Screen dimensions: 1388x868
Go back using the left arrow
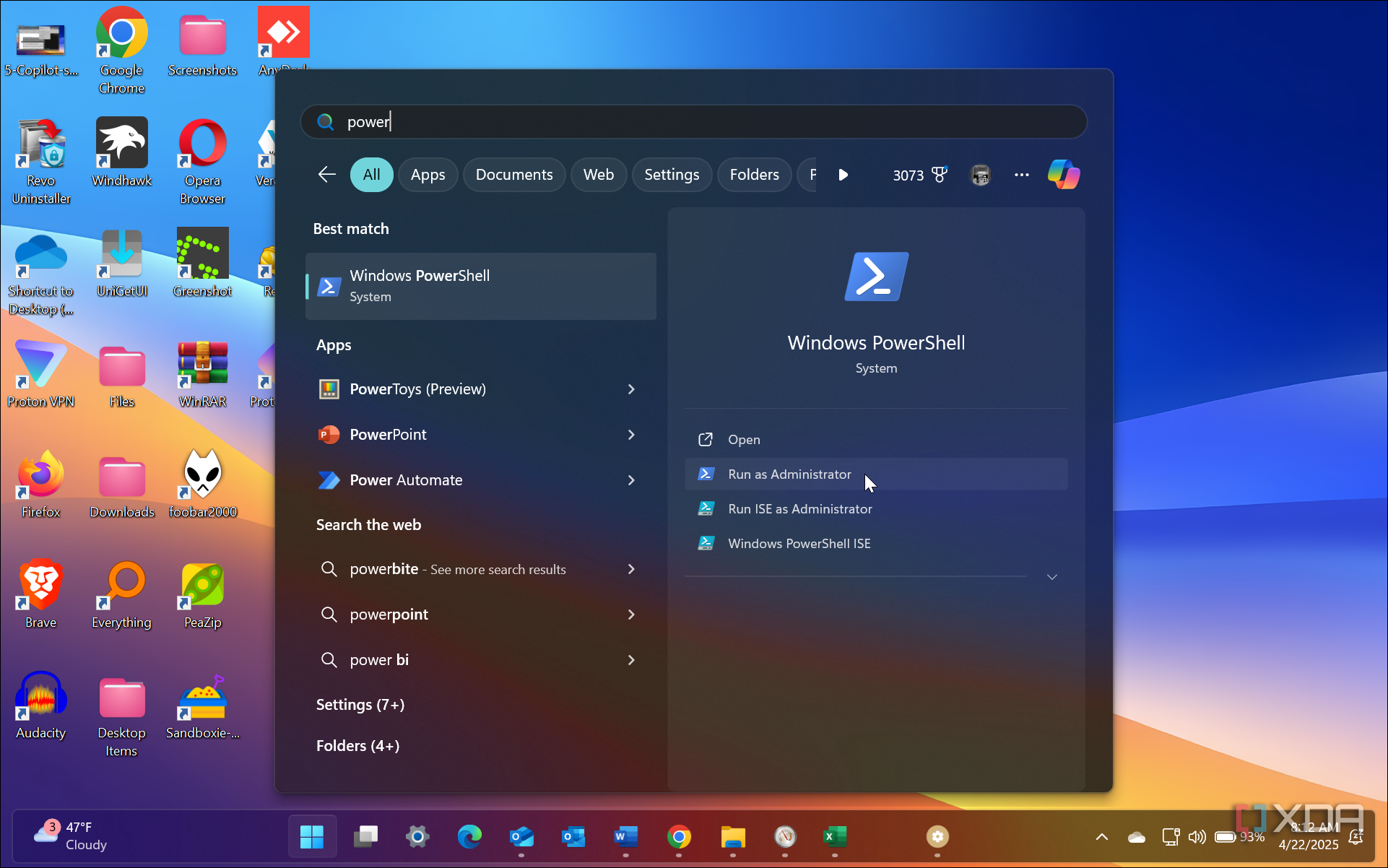tap(327, 175)
